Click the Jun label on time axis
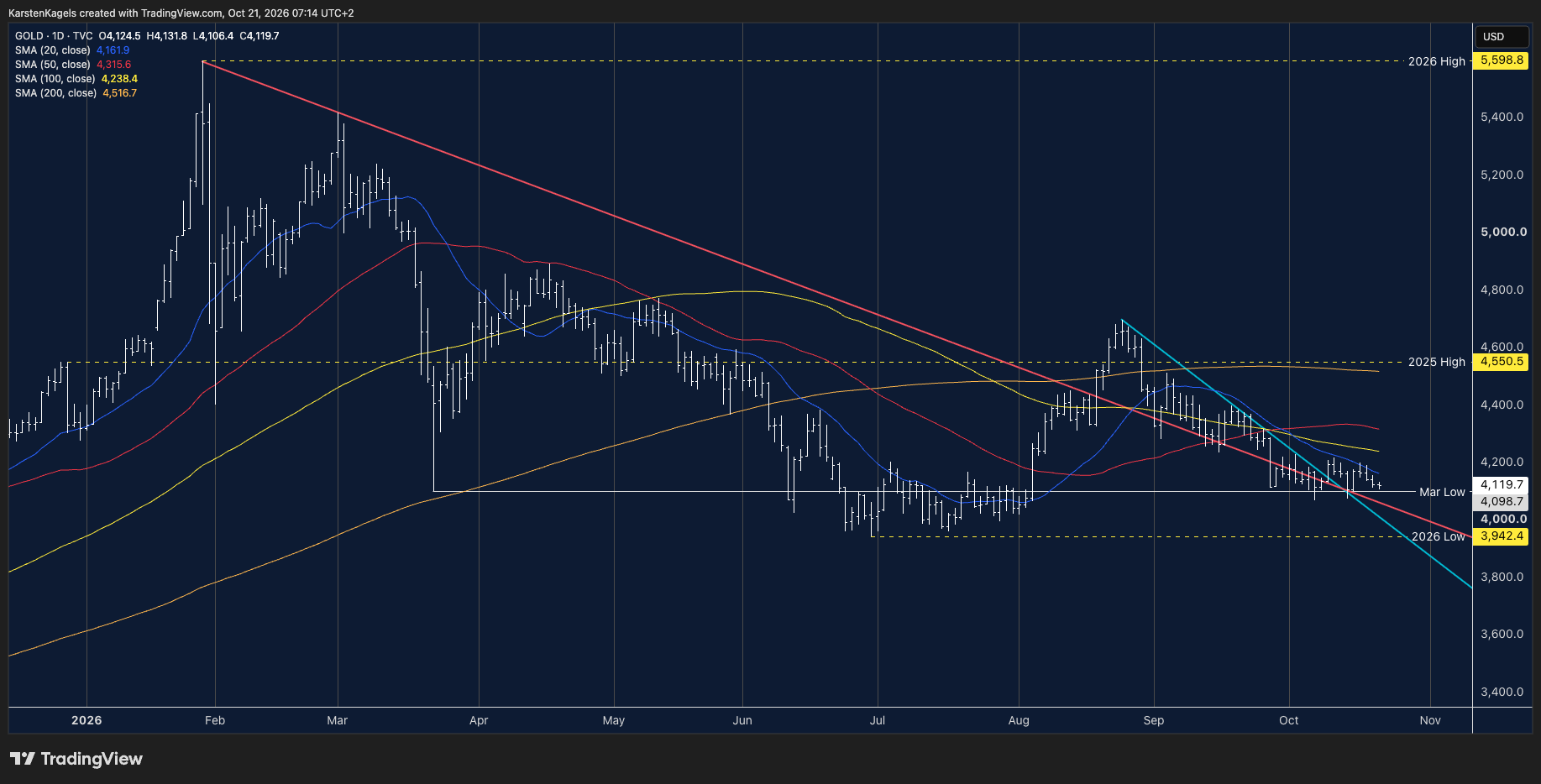The height and width of the screenshot is (784, 1541). coord(742,720)
